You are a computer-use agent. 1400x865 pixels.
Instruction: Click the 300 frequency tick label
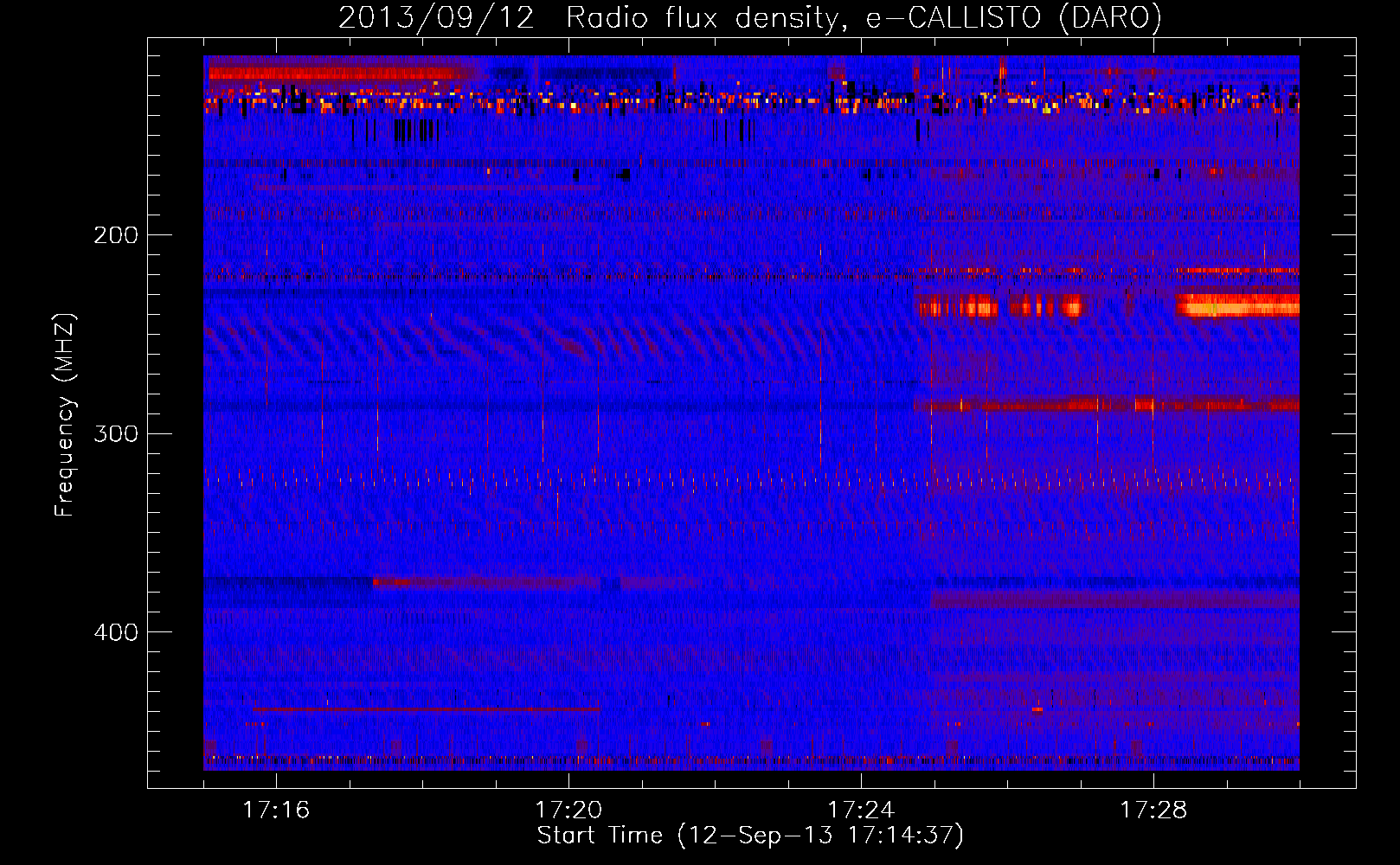(x=116, y=433)
